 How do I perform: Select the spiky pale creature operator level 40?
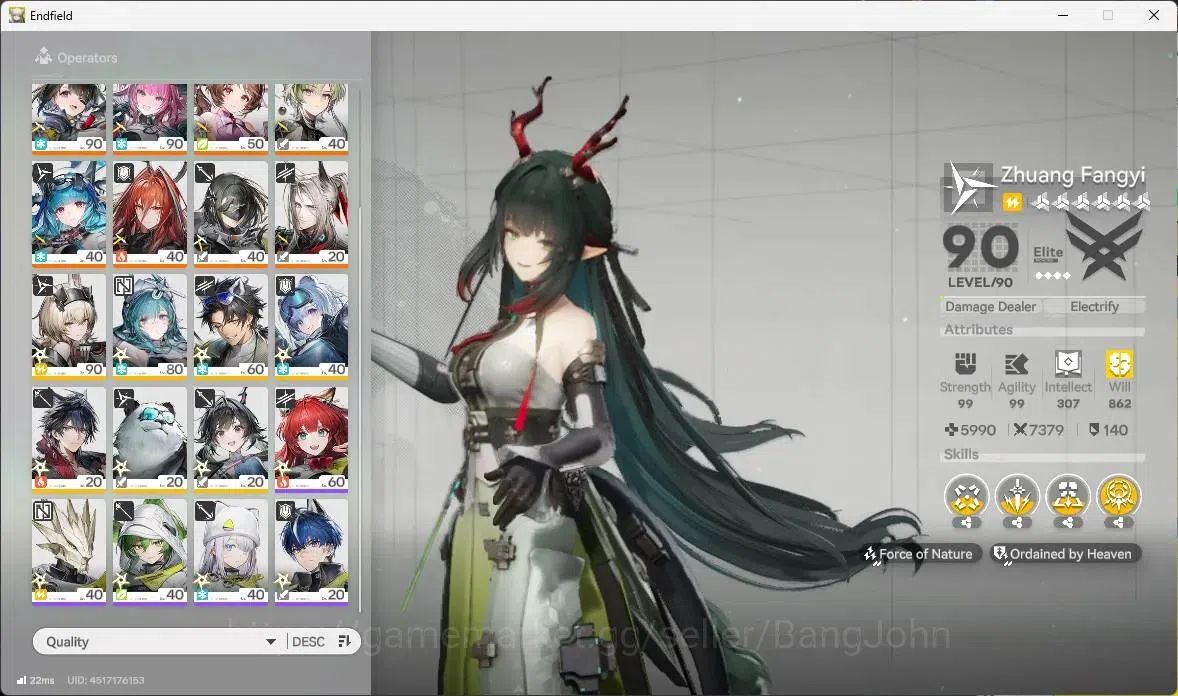click(68, 552)
